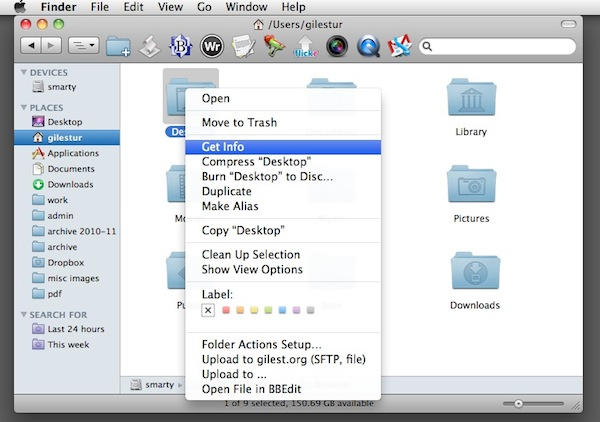The height and width of the screenshot is (422, 600).
Task: Open the QuickTime icon in the toolbar
Action: pos(368,46)
